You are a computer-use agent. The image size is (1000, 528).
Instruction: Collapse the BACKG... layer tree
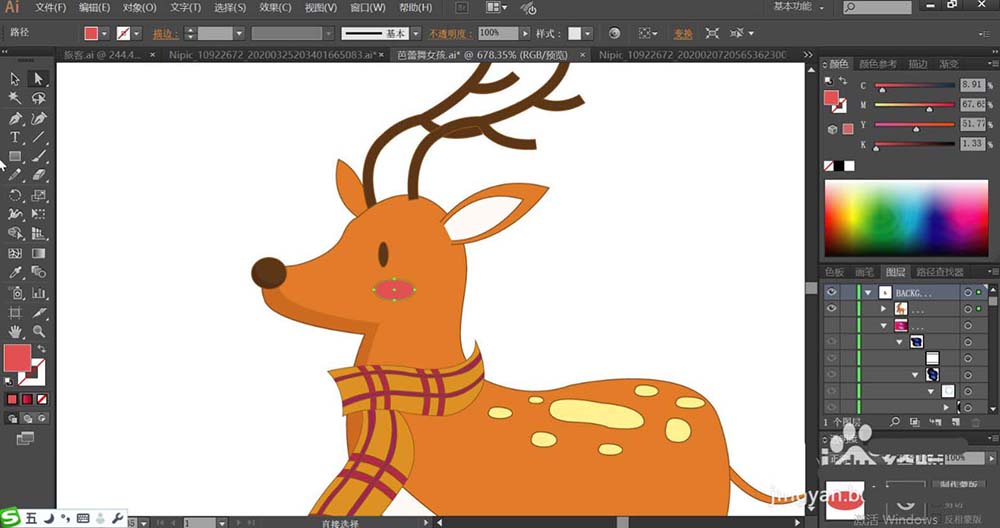tap(868, 293)
